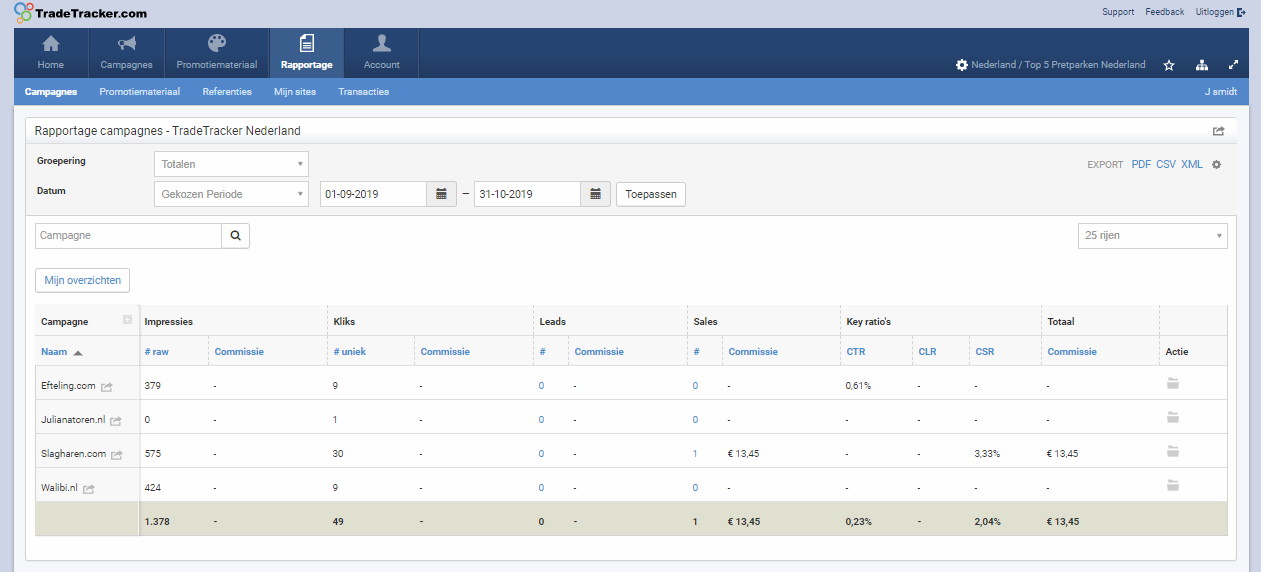Image resolution: width=1261 pixels, height=572 pixels.
Task: Sort by Kliks # uniek column
Action: tap(350, 352)
